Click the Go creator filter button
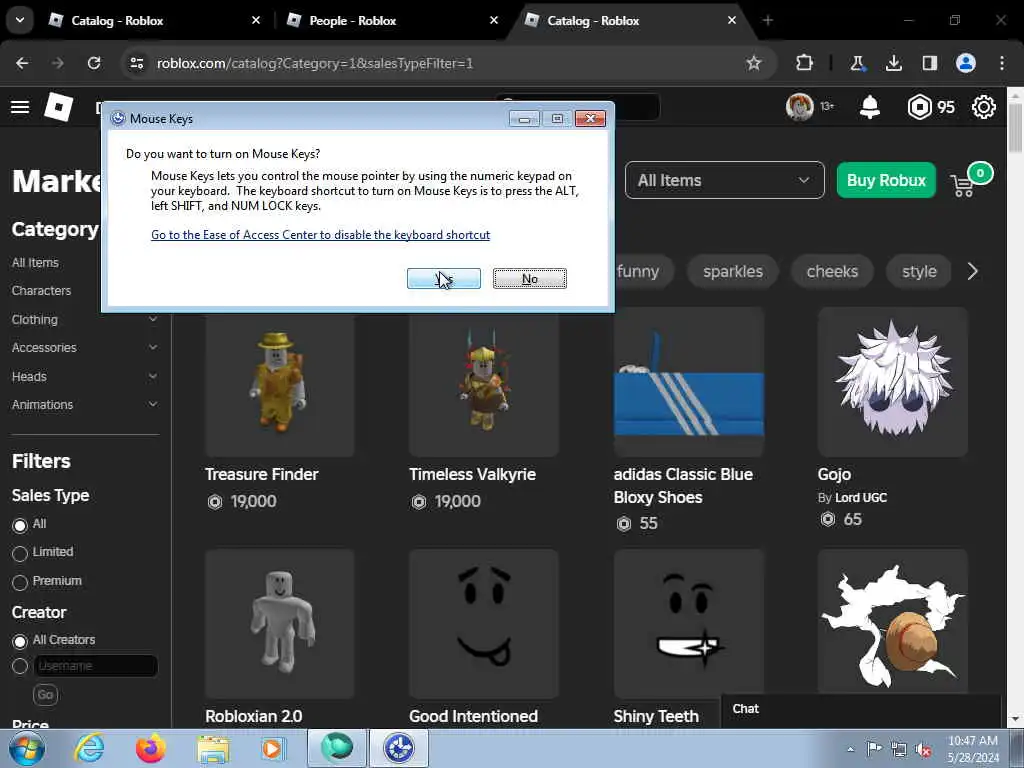 tap(45, 694)
